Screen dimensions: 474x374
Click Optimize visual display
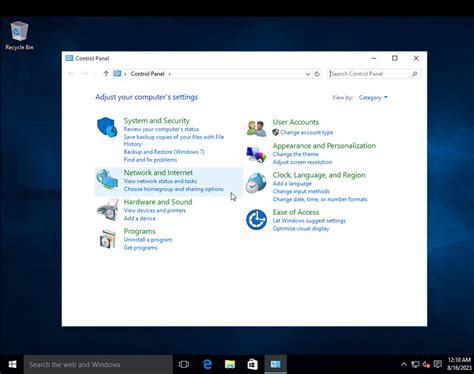[301, 229]
